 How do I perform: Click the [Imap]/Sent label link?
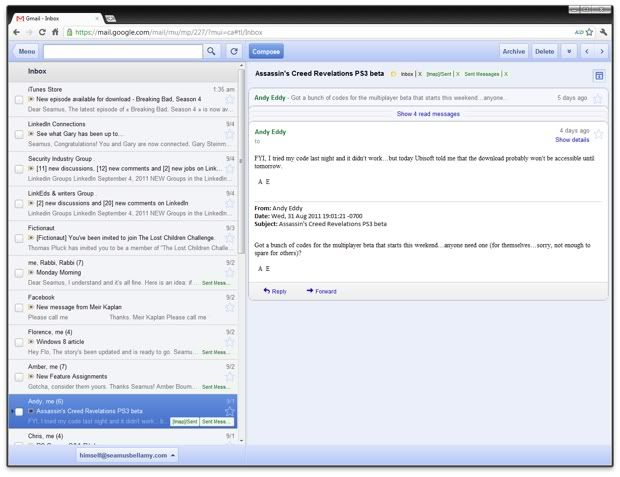439,74
